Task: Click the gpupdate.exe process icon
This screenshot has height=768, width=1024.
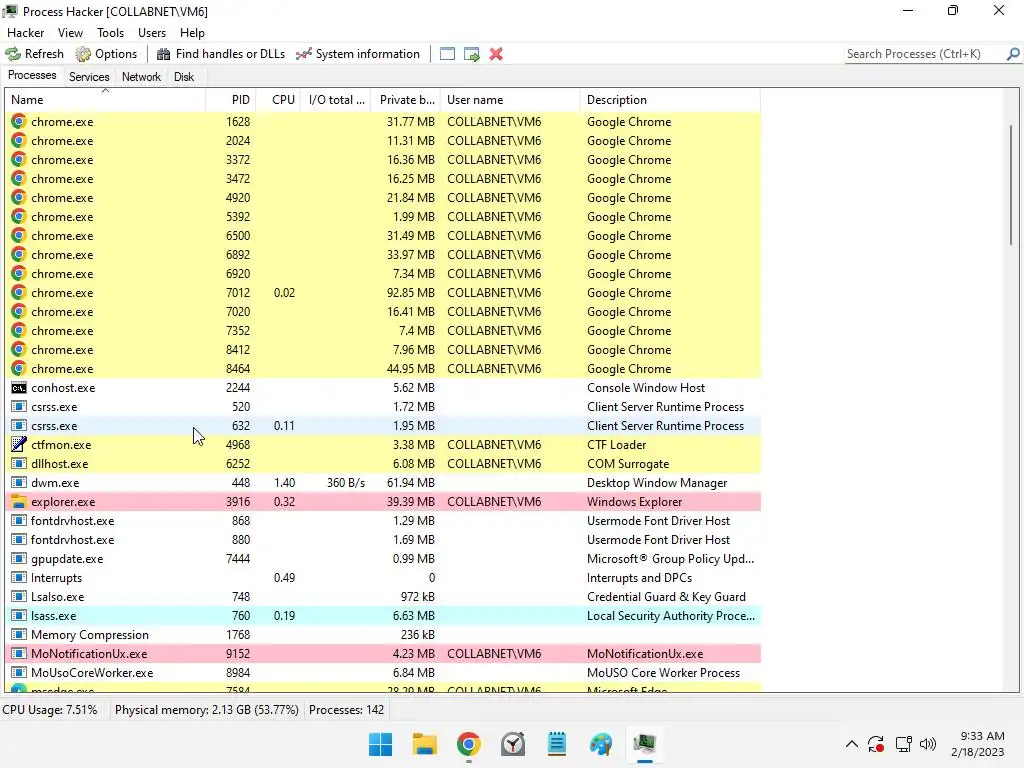Action: tap(19, 559)
